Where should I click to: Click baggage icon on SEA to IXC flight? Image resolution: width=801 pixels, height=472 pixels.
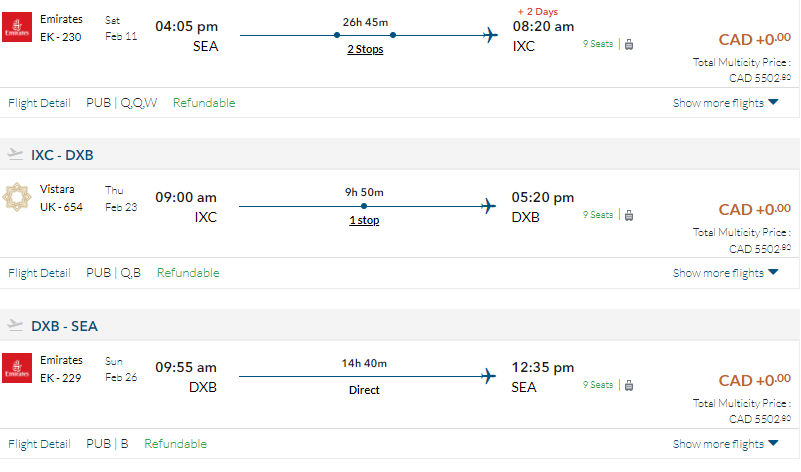pyautogui.click(x=628, y=44)
